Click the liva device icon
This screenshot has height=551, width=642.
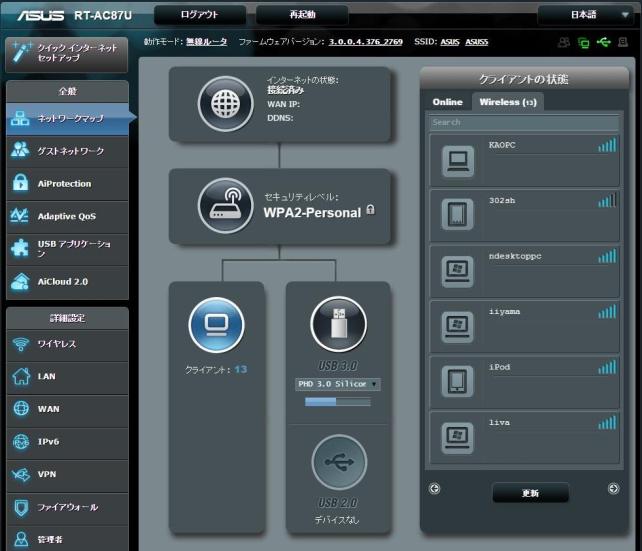(x=457, y=438)
